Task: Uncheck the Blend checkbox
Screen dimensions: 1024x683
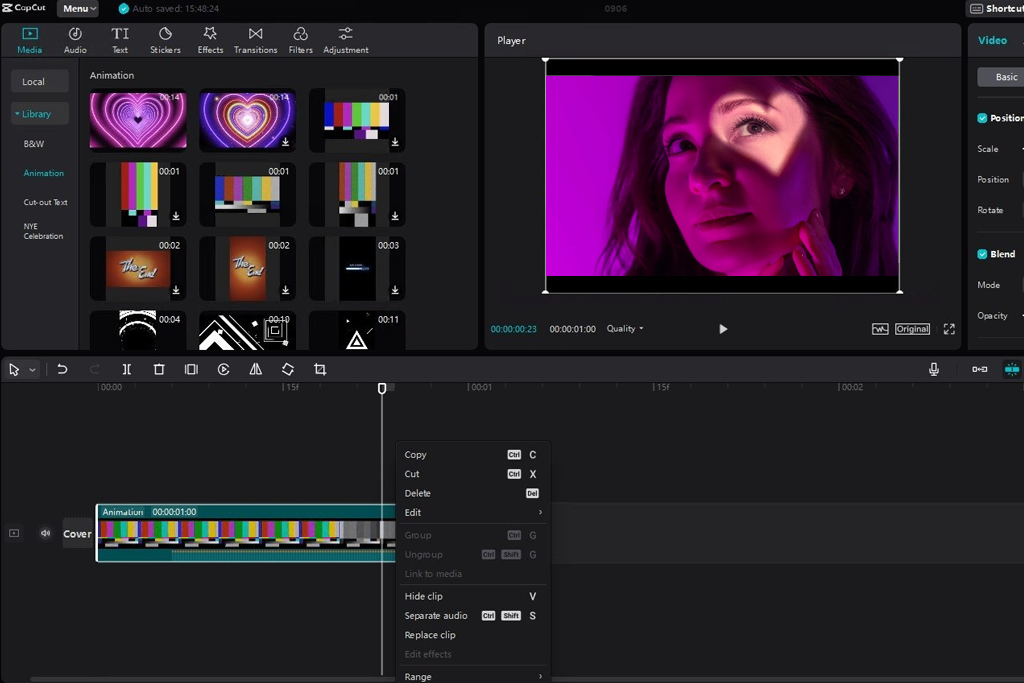Action: coord(982,254)
